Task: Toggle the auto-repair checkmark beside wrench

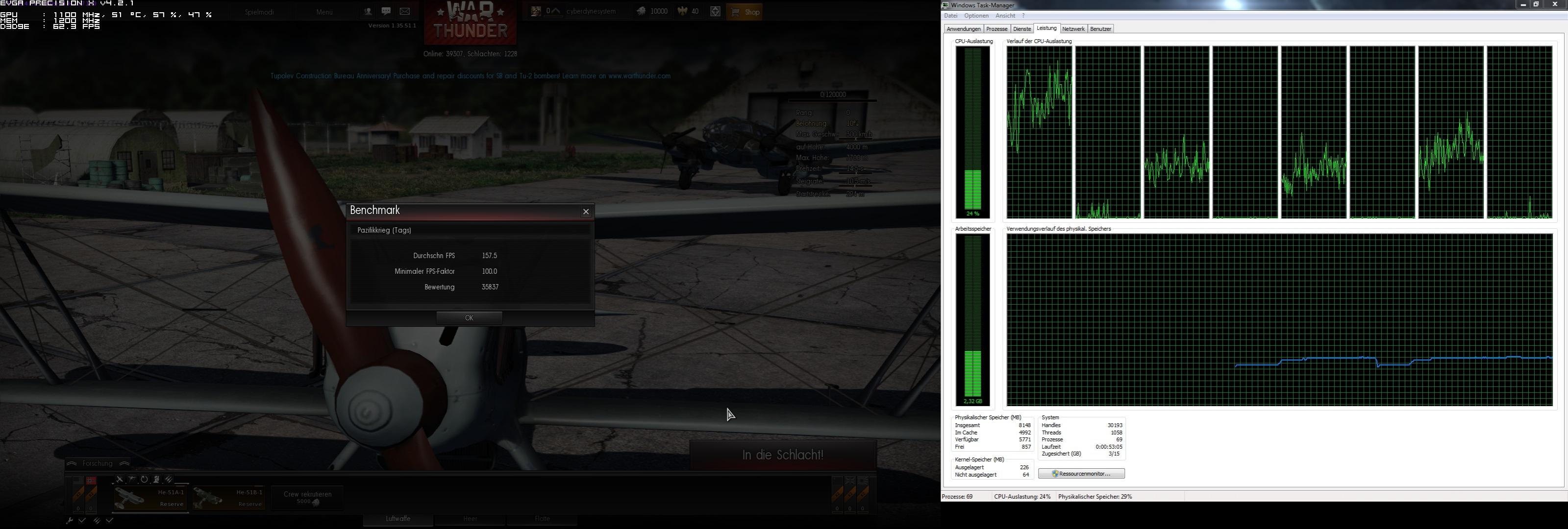Action: tap(82, 521)
